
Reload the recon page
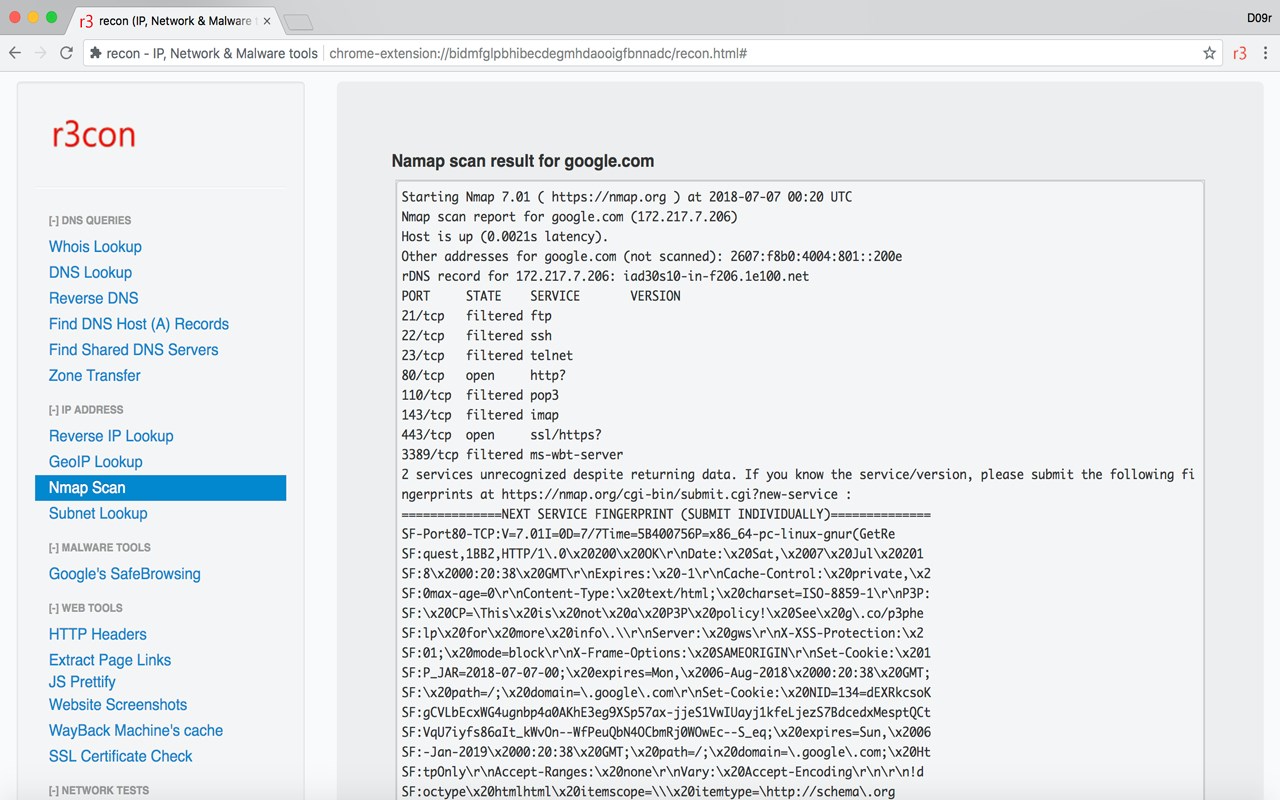[x=66, y=53]
